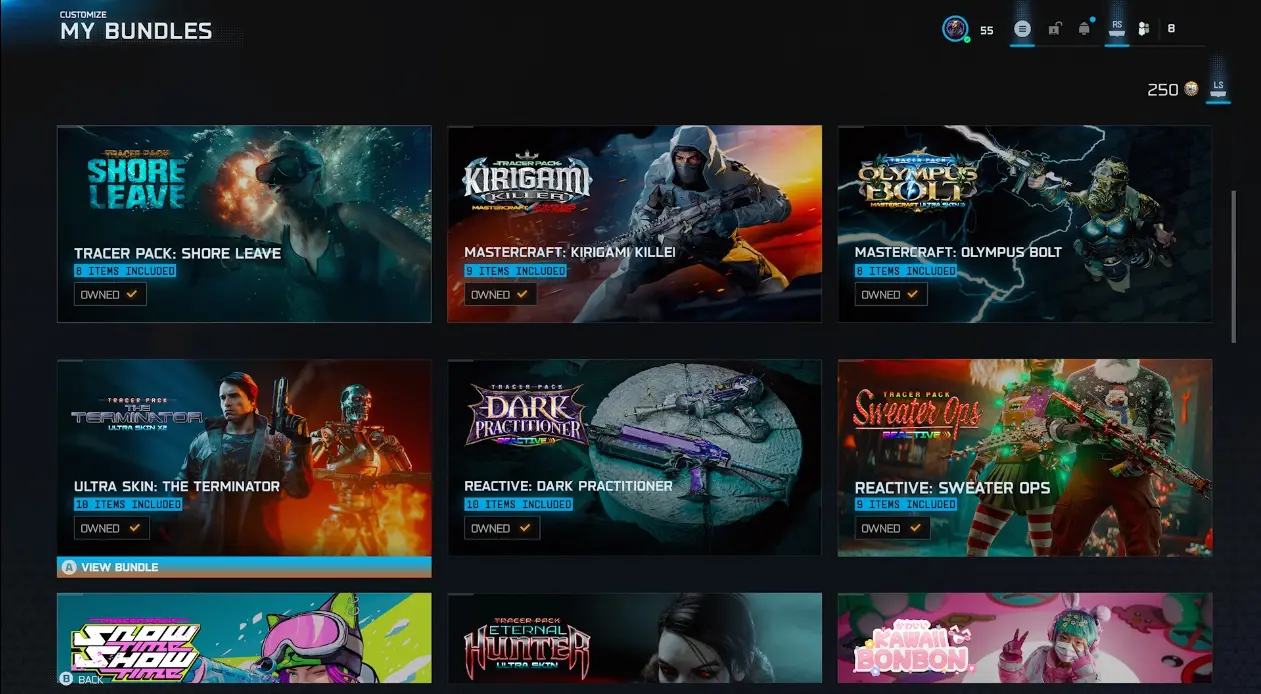Screen dimensions: 1261x694
Task: Click the Owned checkmark on Olympus Bolt
Action: click(912, 295)
